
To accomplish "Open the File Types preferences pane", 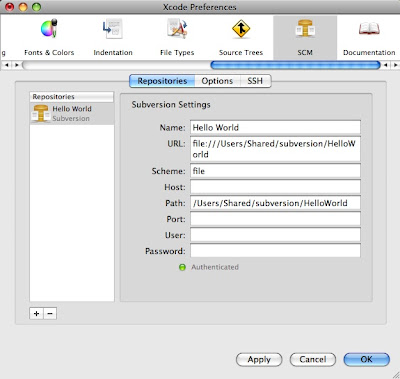I will tap(177, 37).
